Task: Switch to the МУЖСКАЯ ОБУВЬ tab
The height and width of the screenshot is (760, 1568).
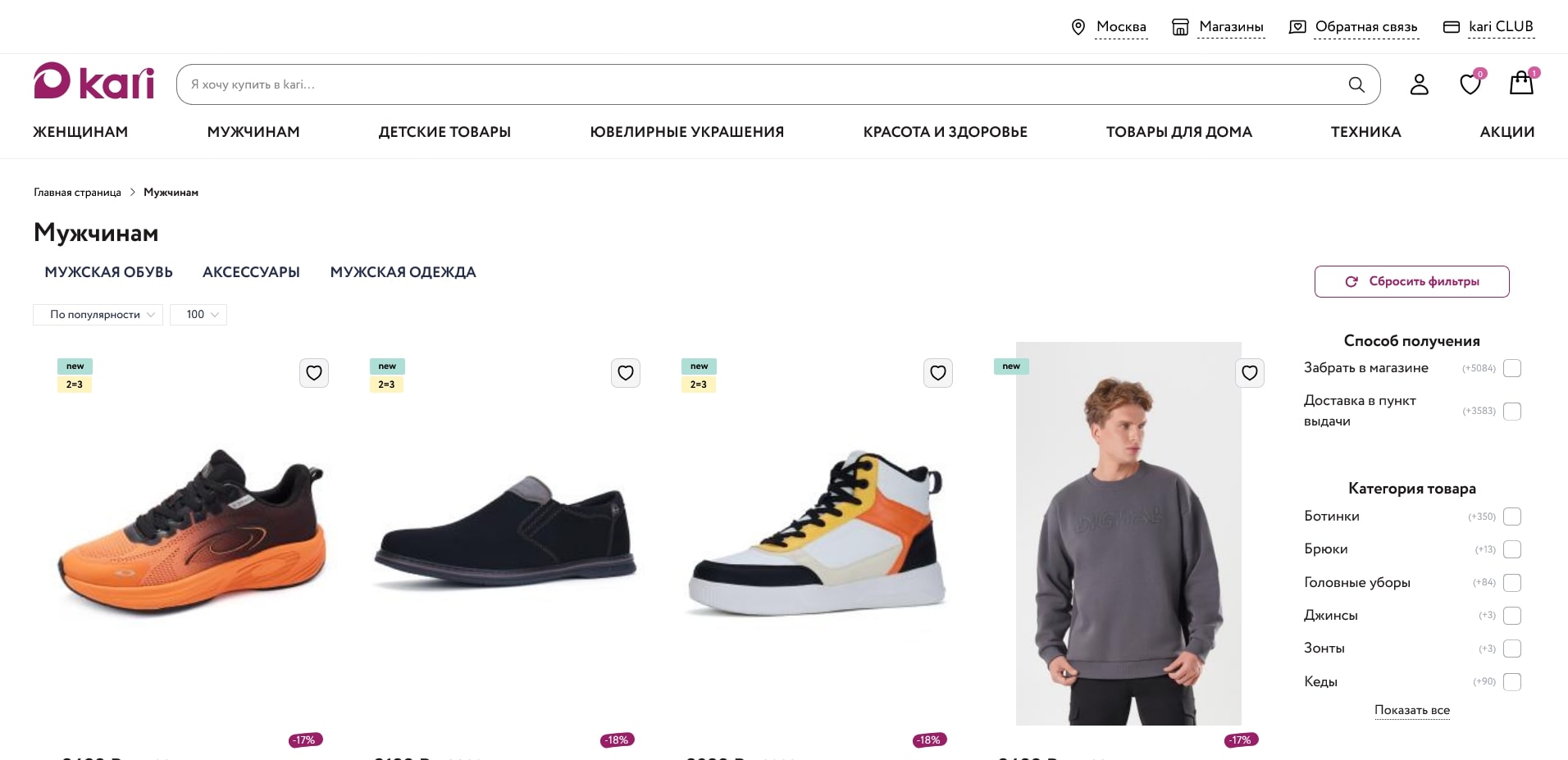Action: click(x=108, y=272)
